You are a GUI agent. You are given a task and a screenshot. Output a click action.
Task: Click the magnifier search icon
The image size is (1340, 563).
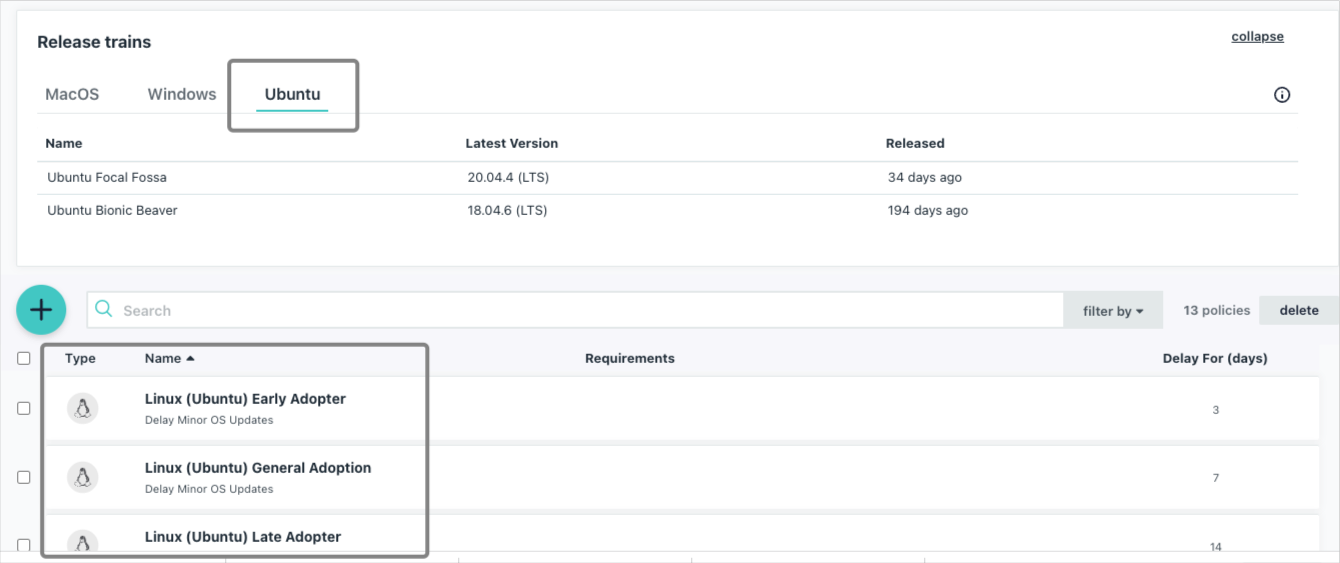[x=103, y=310]
